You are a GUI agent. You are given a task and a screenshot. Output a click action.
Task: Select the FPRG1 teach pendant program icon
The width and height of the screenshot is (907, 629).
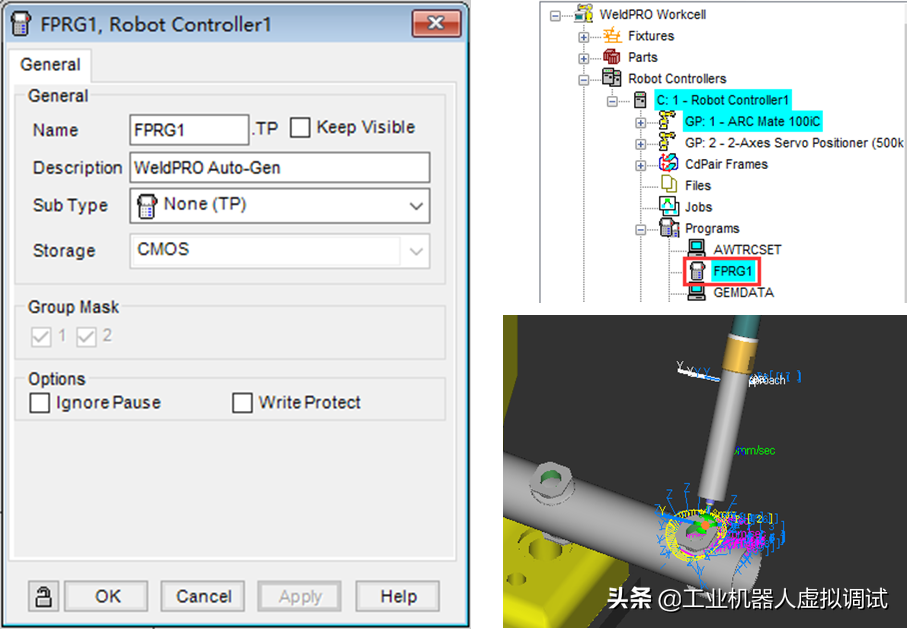[x=697, y=271]
